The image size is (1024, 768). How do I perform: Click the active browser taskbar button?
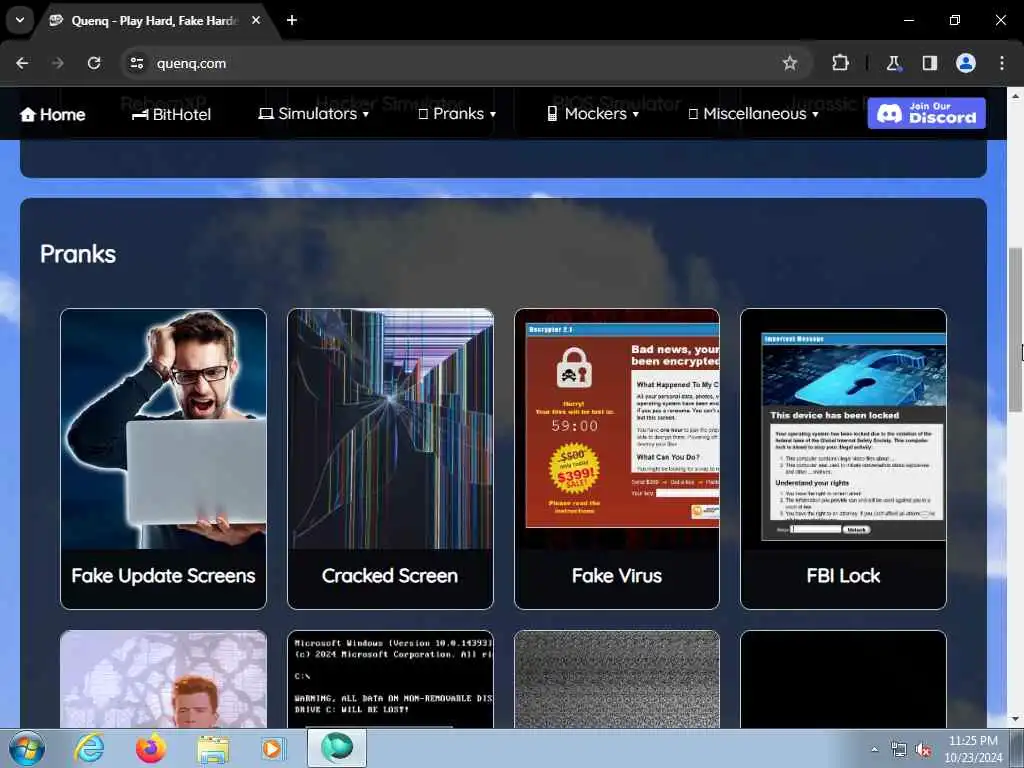tap(336, 748)
